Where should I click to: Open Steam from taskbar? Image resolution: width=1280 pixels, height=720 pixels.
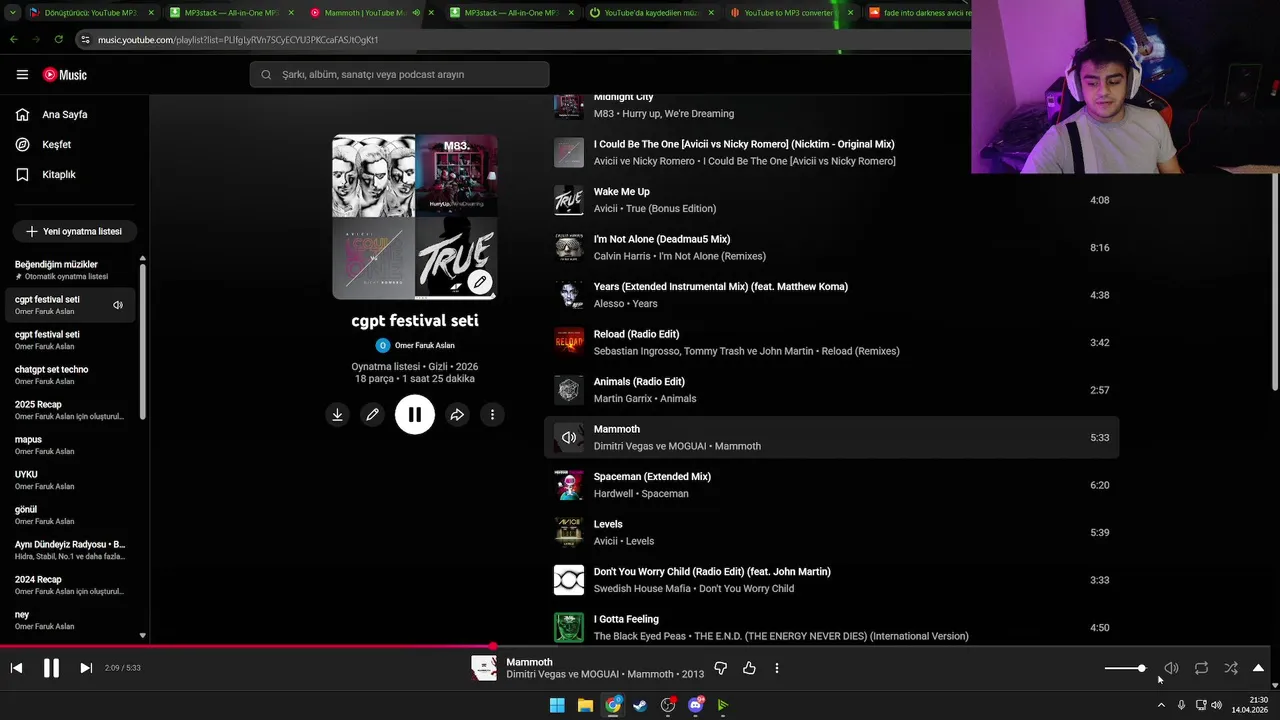click(x=640, y=705)
